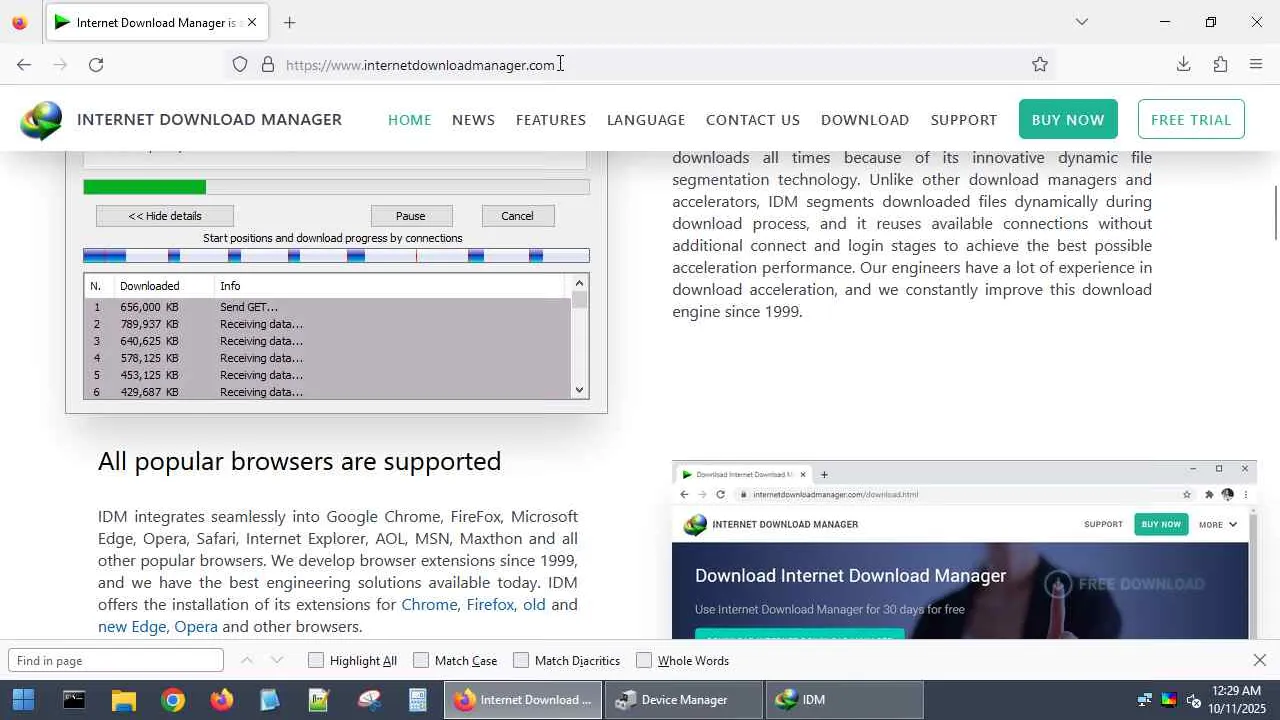Open File Explorer from the taskbar

(123, 700)
